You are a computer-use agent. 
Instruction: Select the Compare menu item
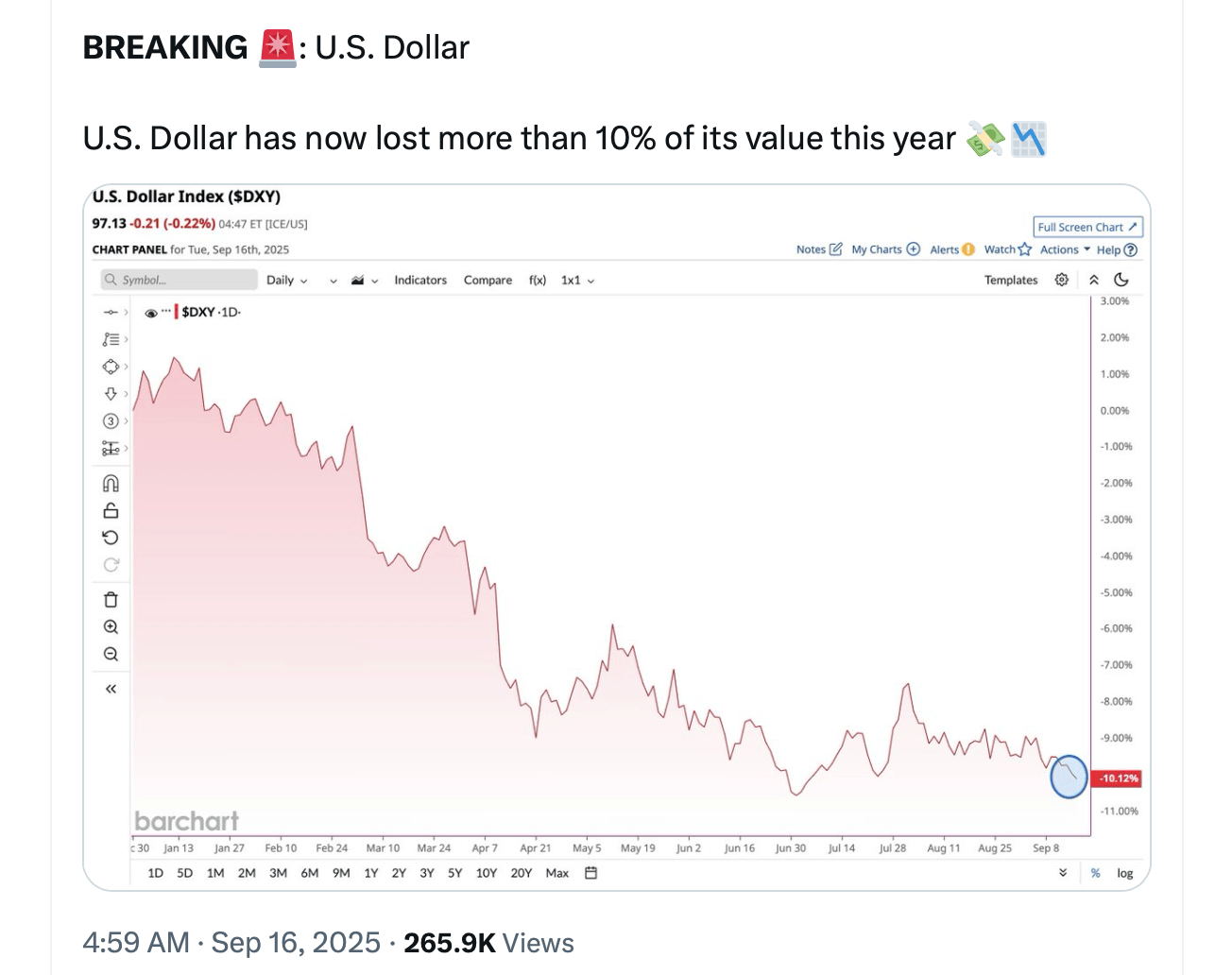point(488,280)
